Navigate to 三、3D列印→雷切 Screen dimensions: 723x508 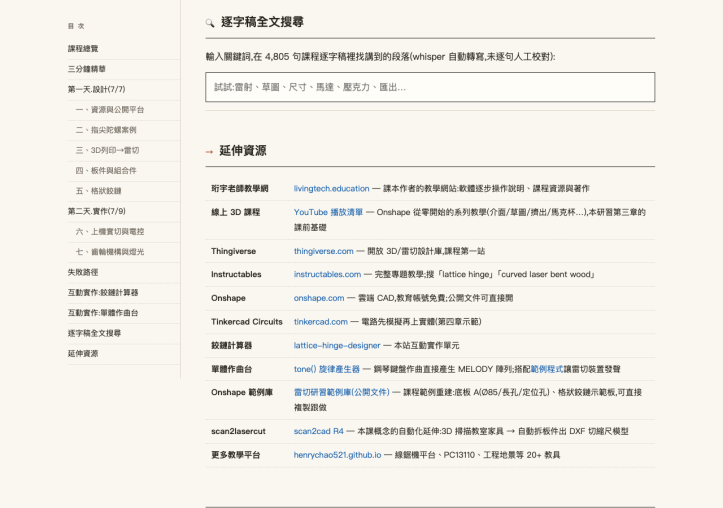click(x=107, y=150)
